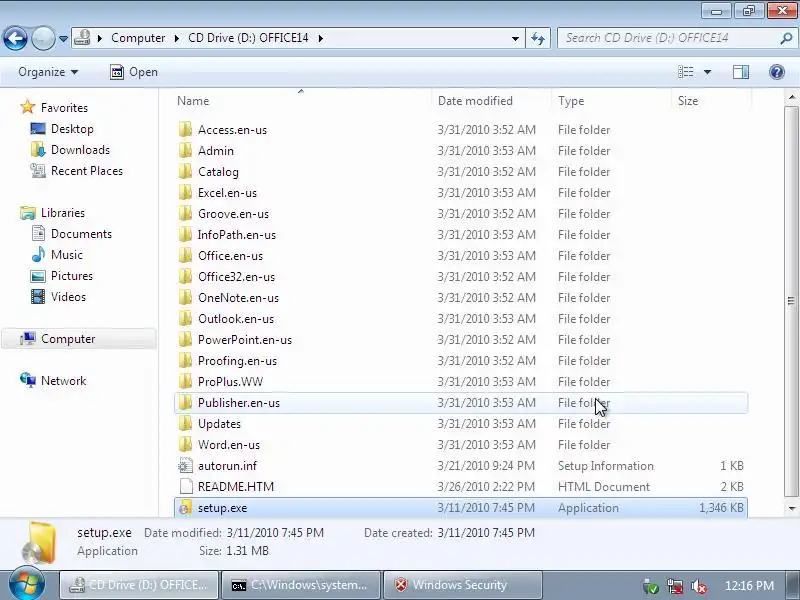This screenshot has width=800, height=600.
Task: Select the README.HTM file icon
Action: tap(186, 486)
